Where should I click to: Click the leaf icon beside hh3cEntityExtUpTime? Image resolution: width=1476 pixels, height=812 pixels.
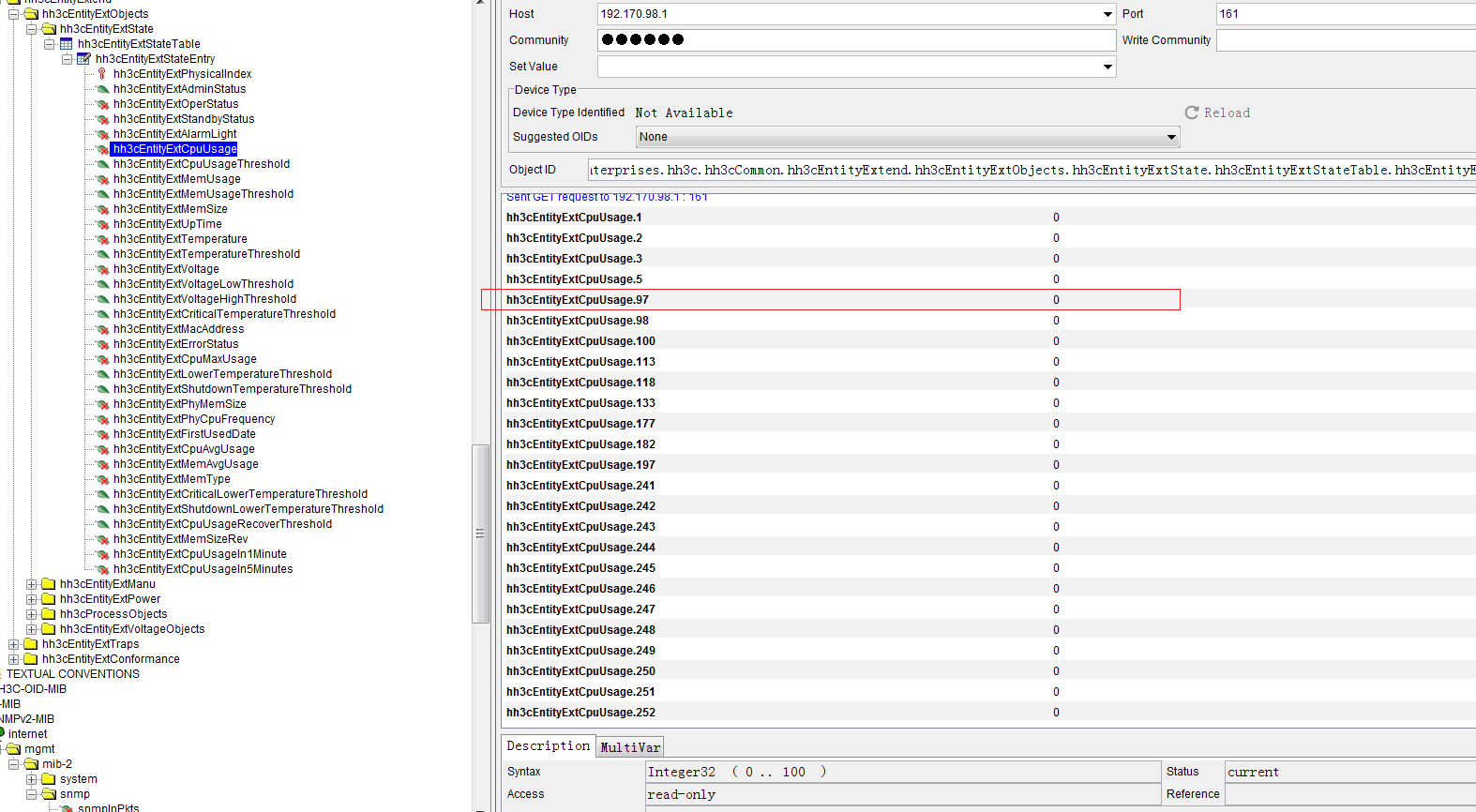tap(102, 224)
